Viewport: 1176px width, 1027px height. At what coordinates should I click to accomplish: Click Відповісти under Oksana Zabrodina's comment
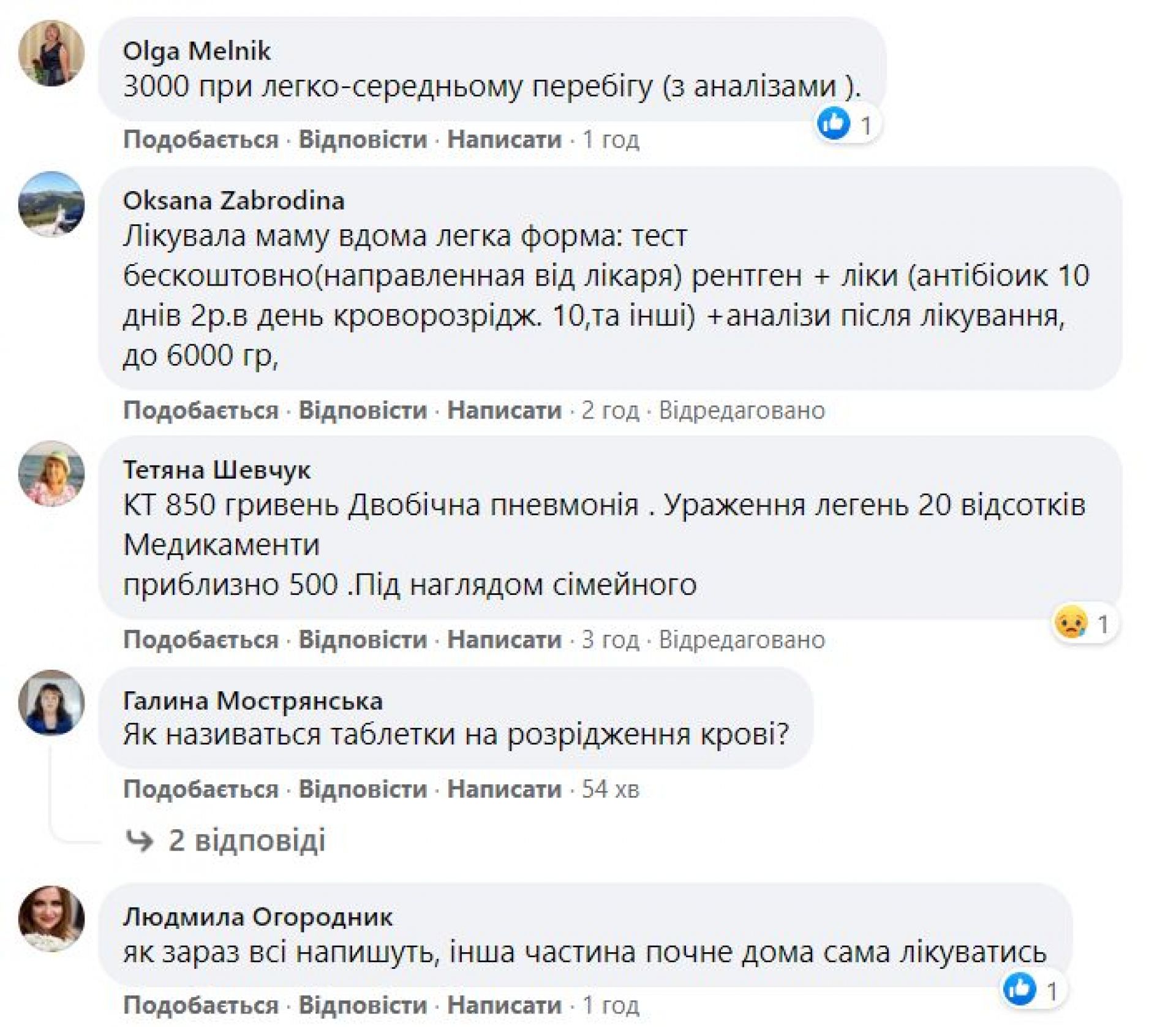click(363, 410)
